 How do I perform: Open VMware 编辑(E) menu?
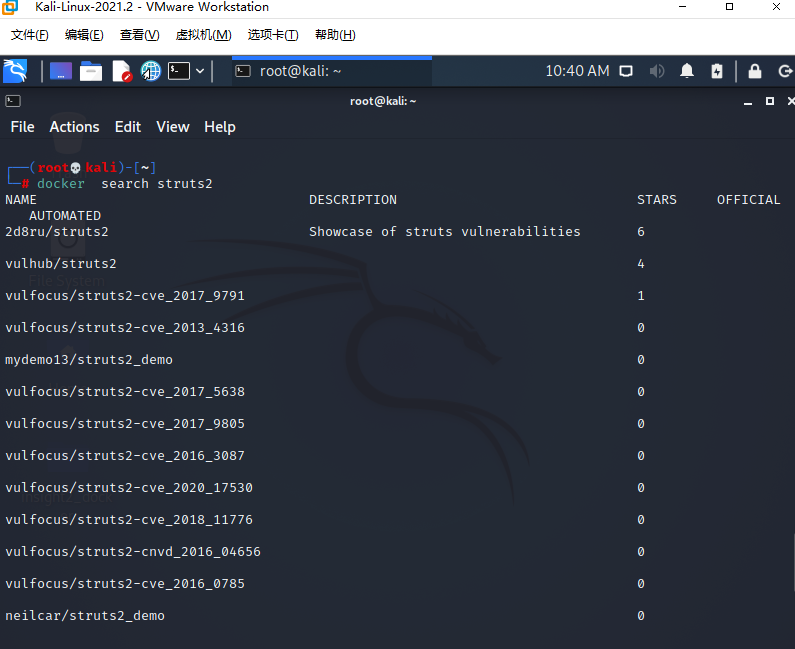pos(84,35)
